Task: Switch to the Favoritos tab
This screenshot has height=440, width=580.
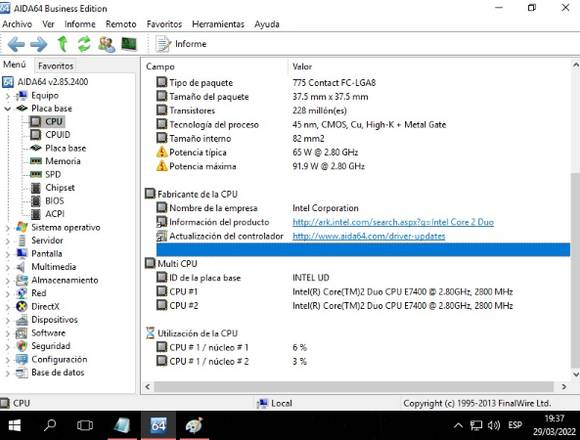Action: [55, 66]
